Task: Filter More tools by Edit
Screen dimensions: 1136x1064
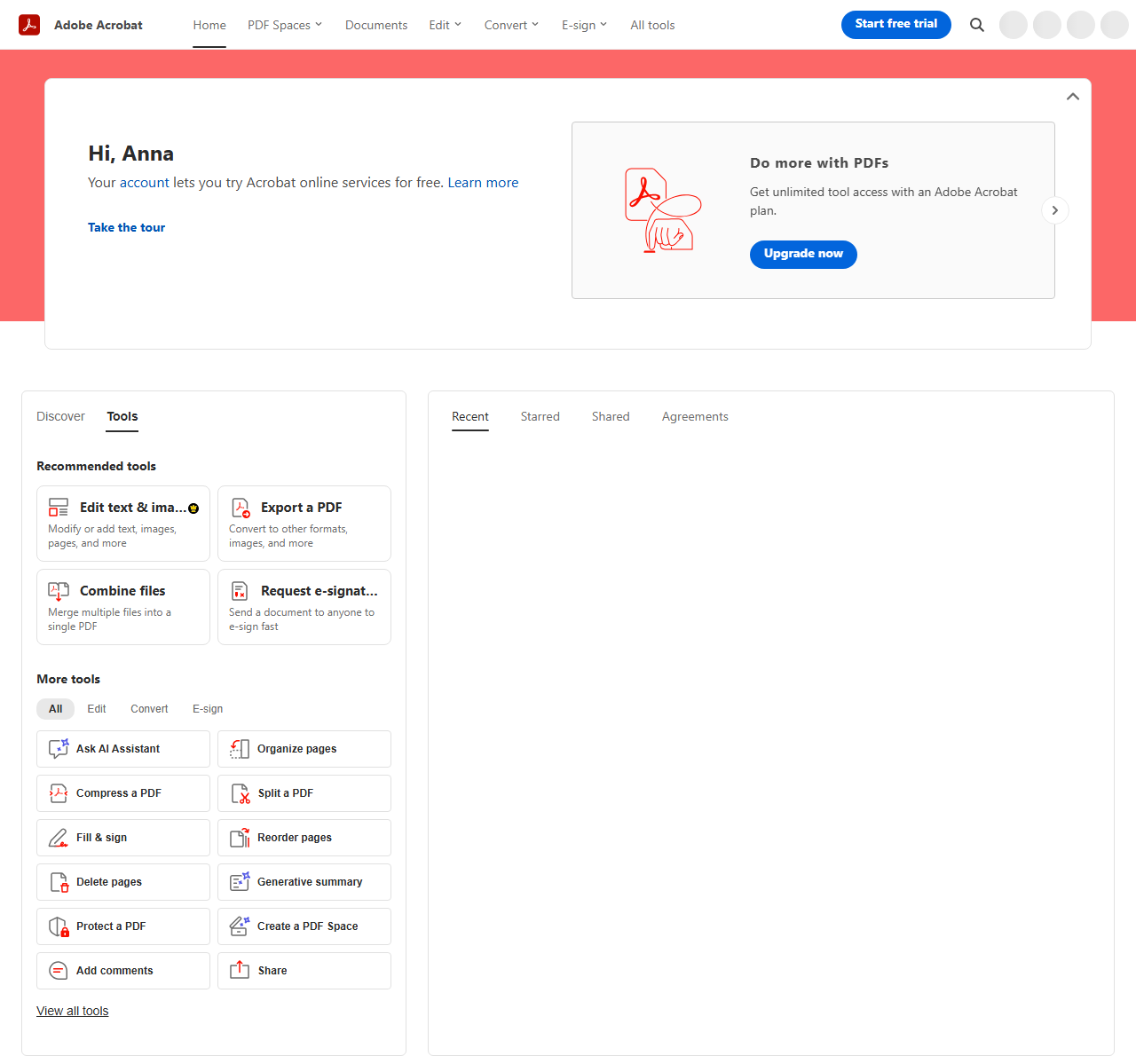Action: (97, 709)
